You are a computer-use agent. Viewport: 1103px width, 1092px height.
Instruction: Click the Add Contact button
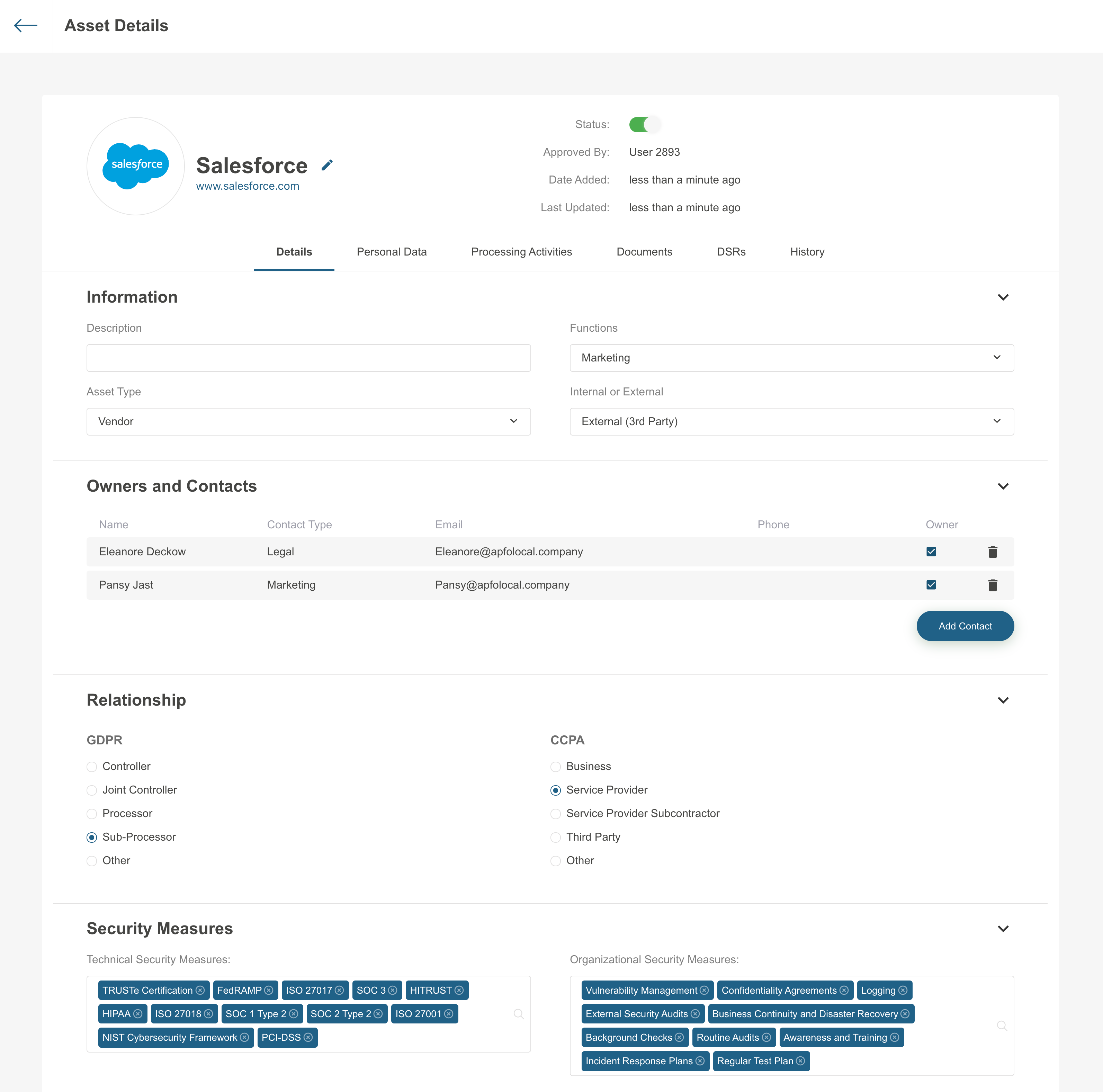point(965,626)
